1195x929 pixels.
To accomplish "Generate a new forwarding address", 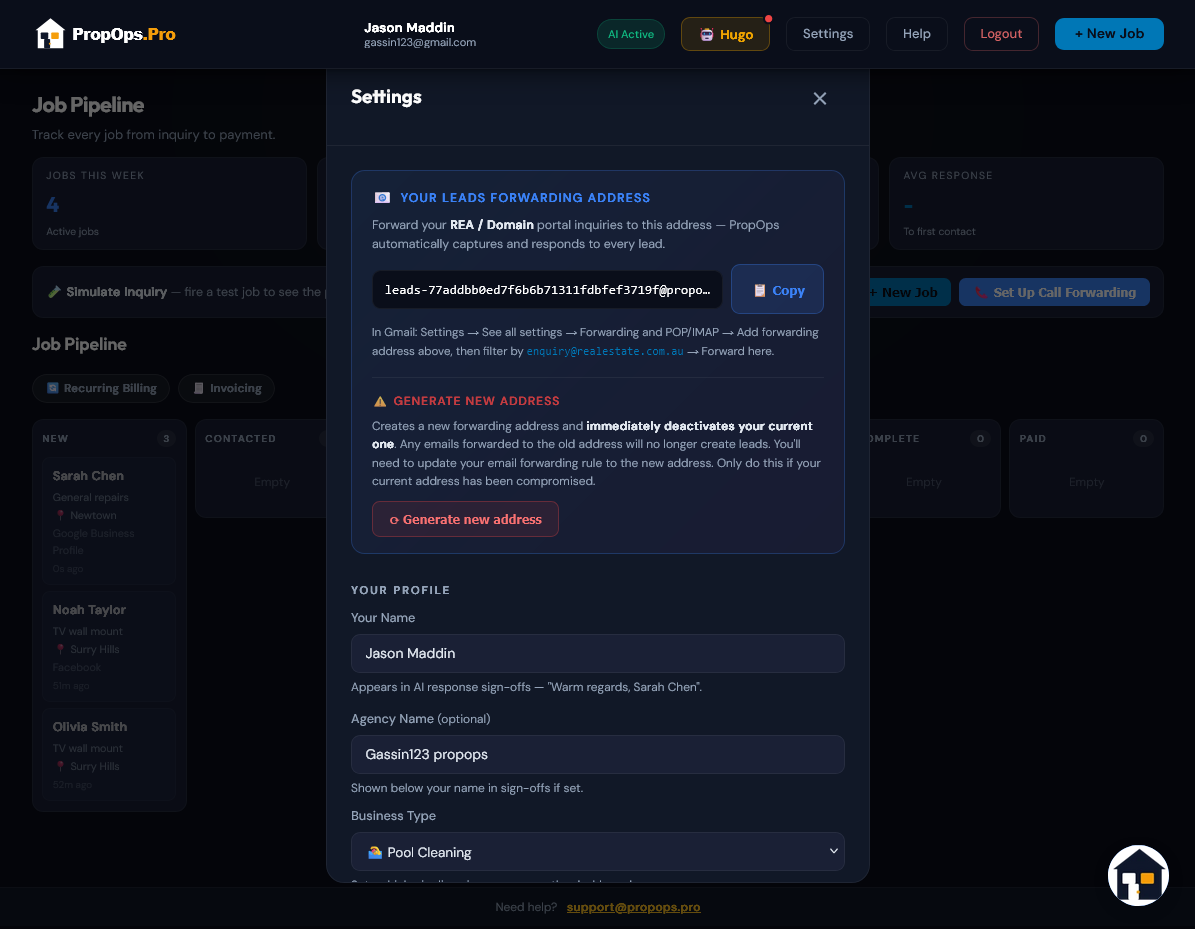I will click(x=465, y=519).
